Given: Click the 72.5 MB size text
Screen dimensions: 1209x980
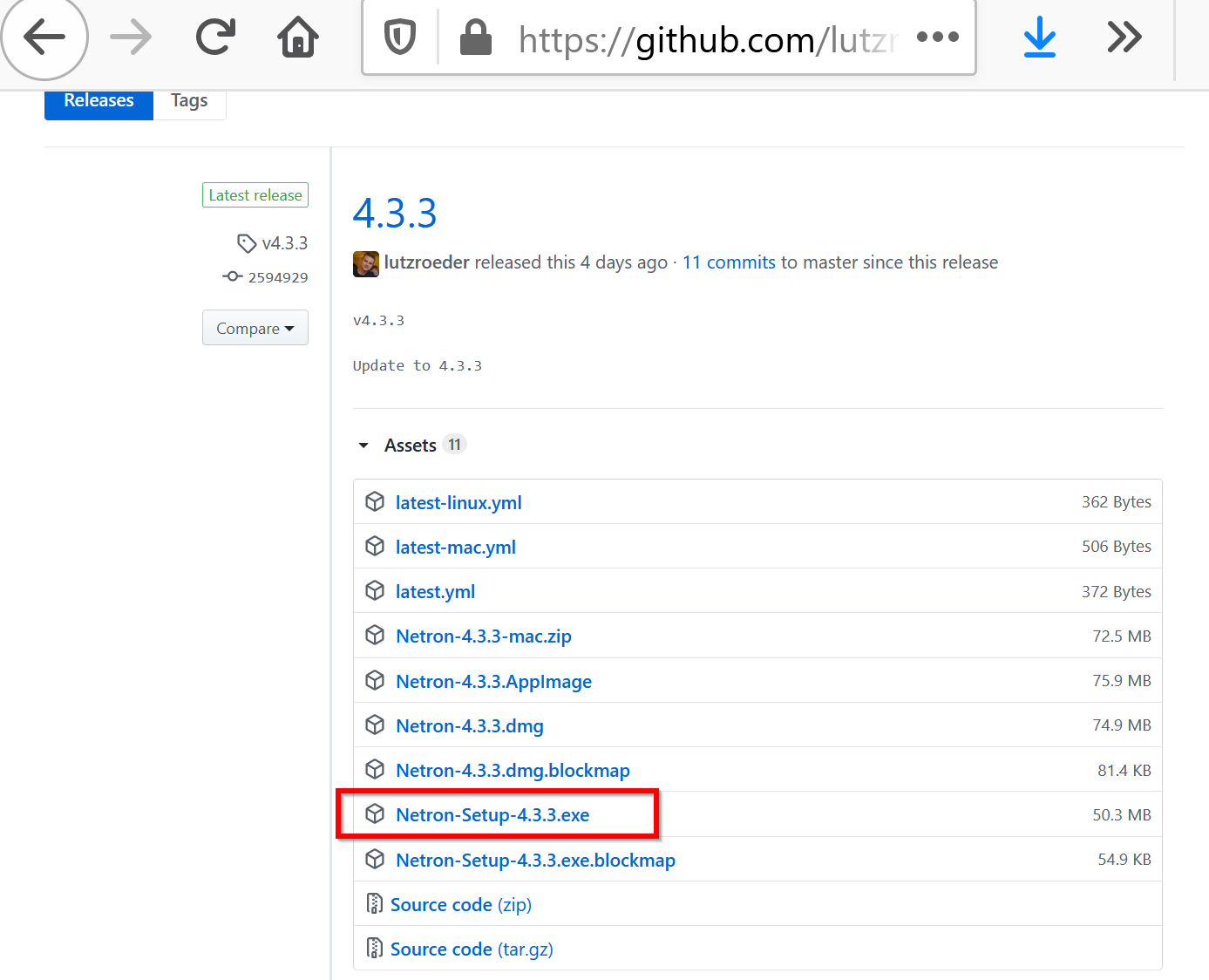Looking at the screenshot, I should coord(1122,636).
